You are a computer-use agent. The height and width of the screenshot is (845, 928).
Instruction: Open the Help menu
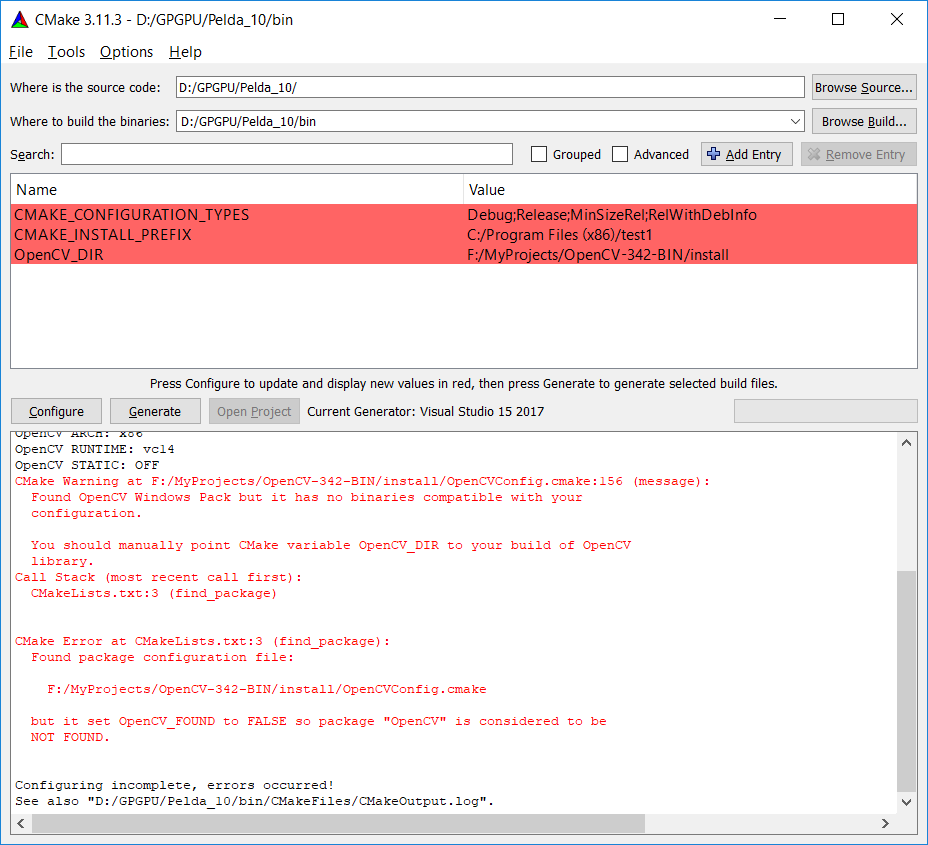coord(185,52)
